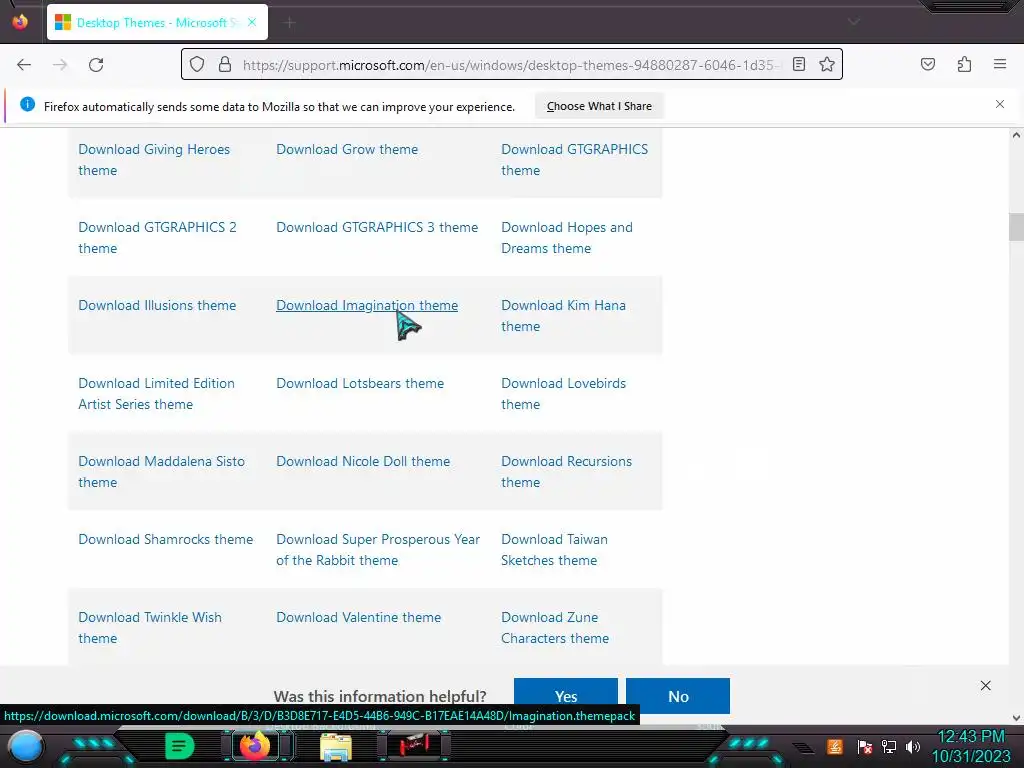Save page to Pocket
Screen dimensions: 1024x768
(x=927, y=64)
